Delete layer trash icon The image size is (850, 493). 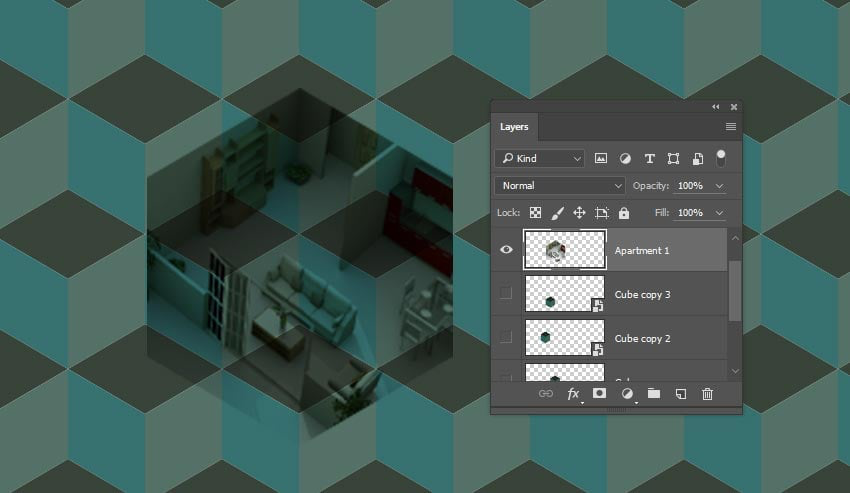707,394
